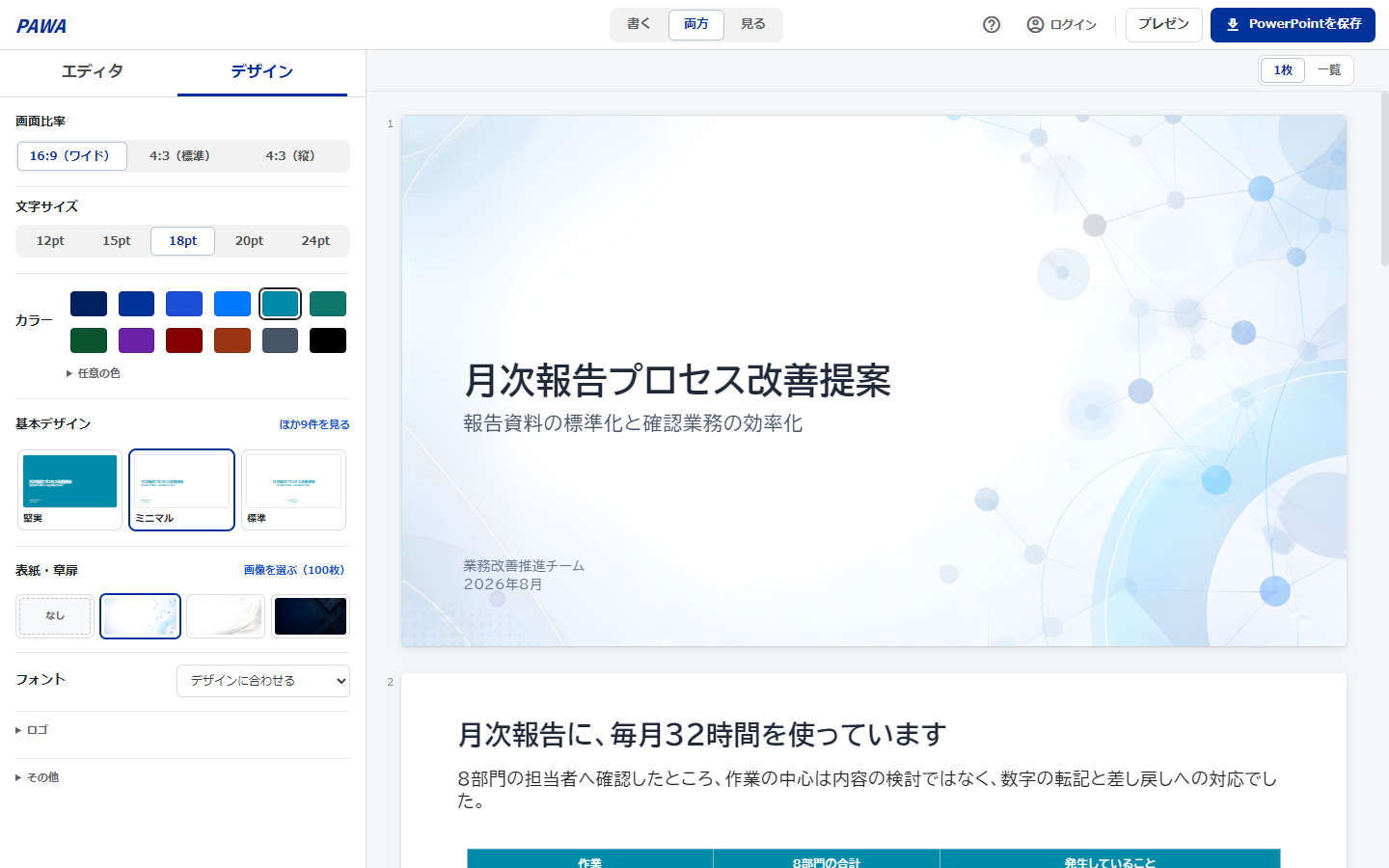The width and height of the screenshot is (1389, 868).
Task: Pick the dark red color swatch
Action: tap(184, 340)
